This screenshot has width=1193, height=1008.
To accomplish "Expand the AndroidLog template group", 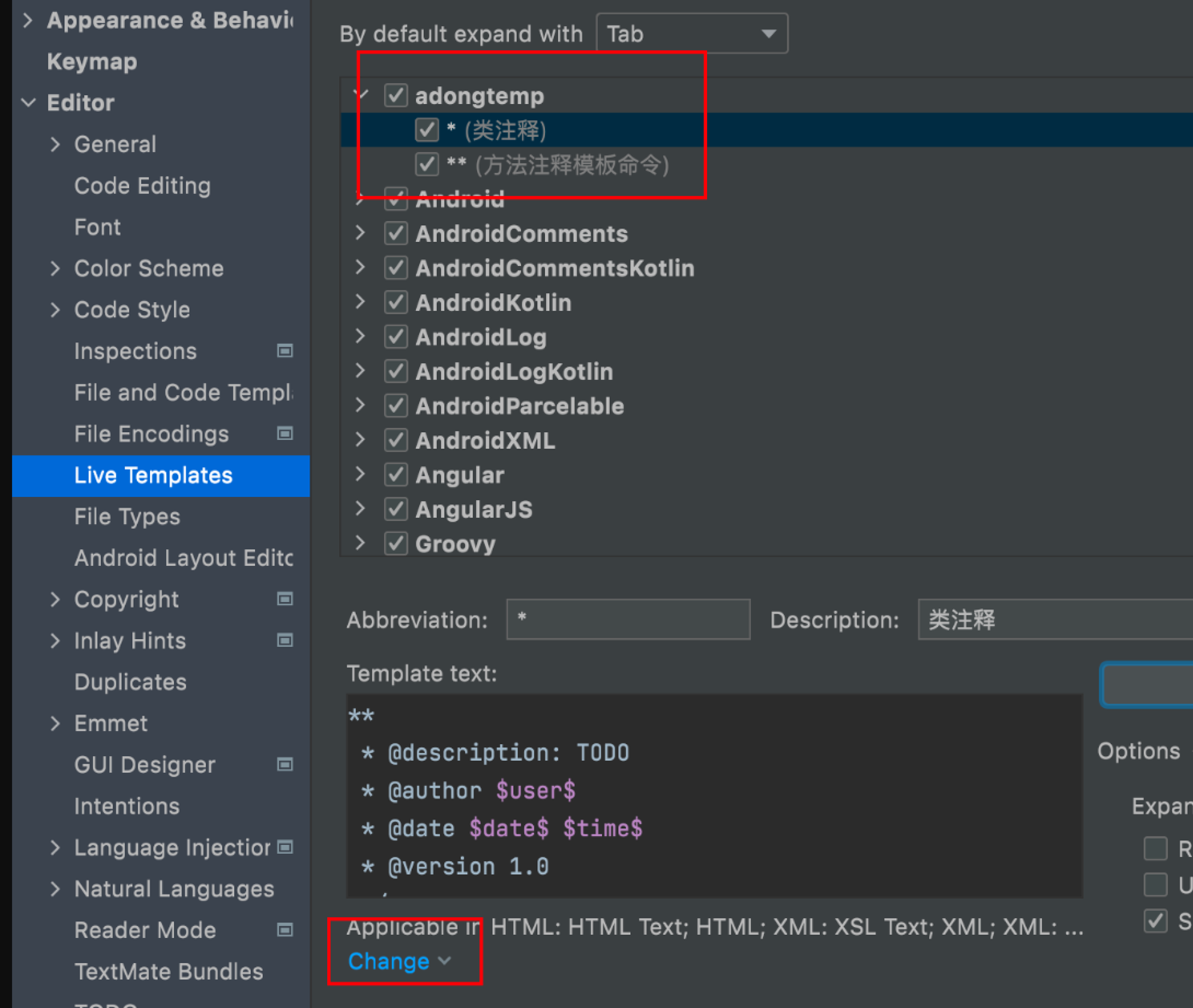I will point(360,336).
